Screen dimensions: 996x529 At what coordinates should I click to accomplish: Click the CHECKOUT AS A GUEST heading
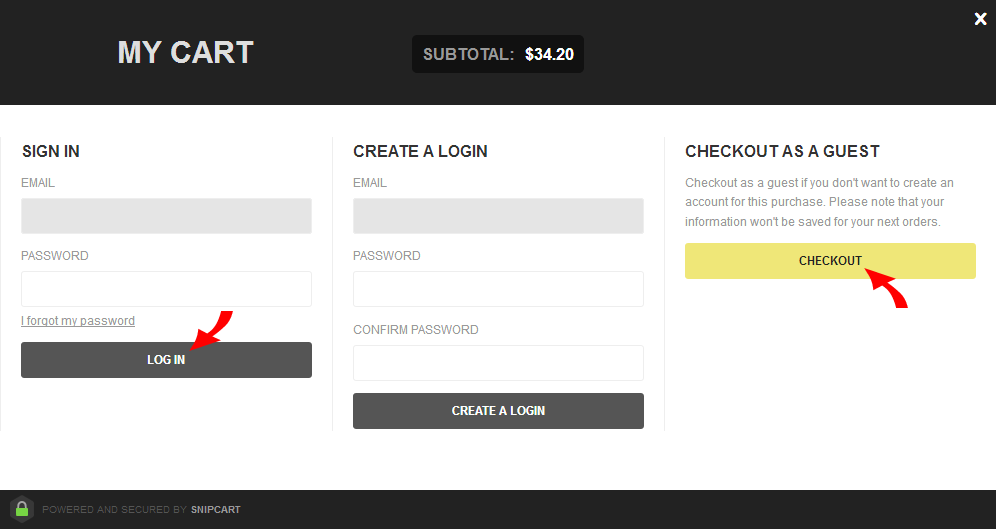click(782, 151)
